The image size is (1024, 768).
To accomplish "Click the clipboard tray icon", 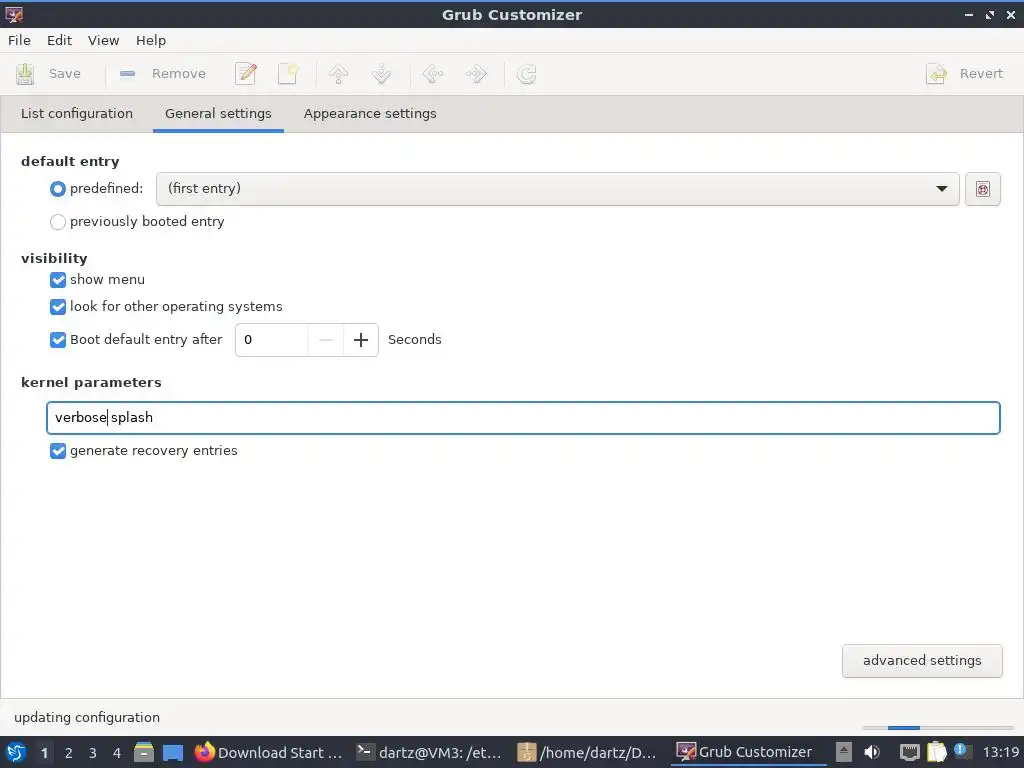I will [x=936, y=752].
